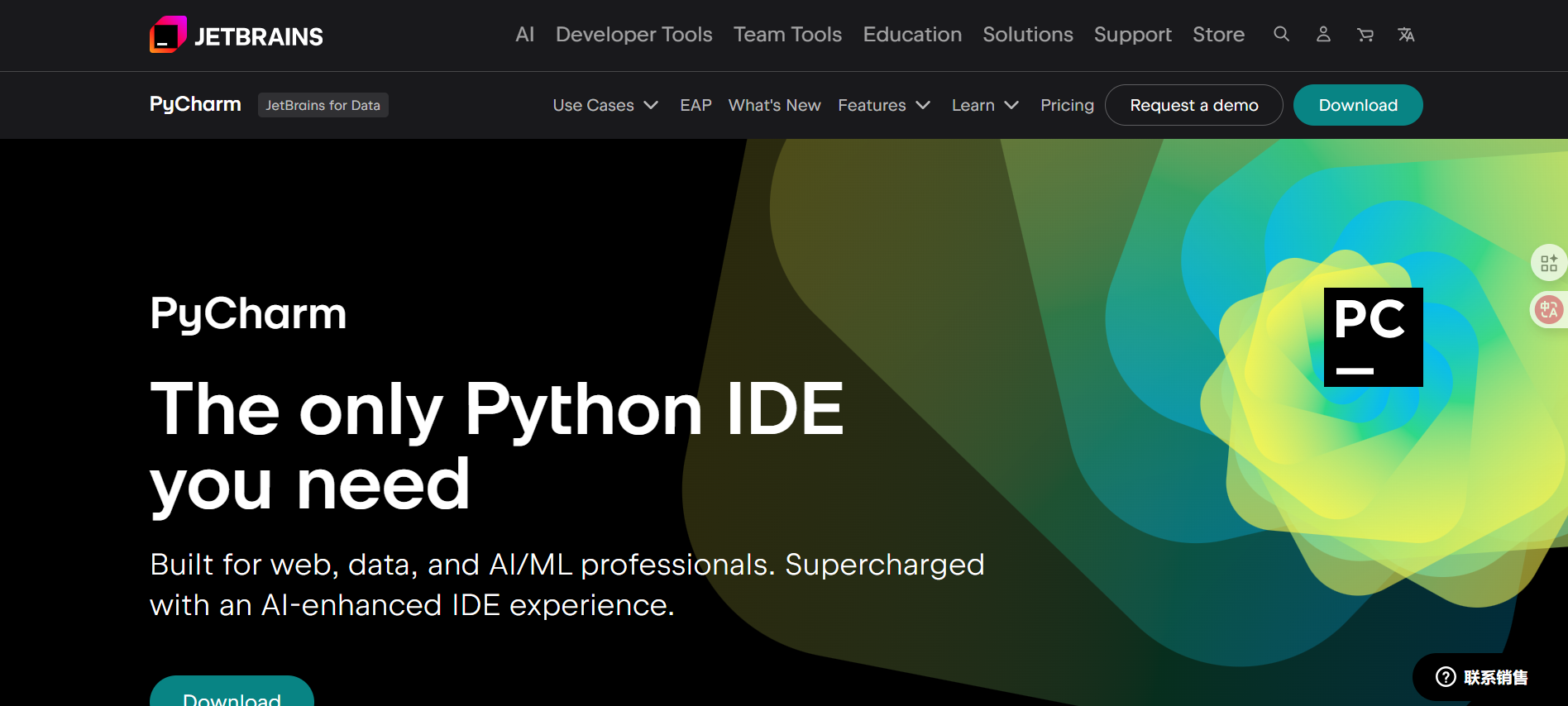The height and width of the screenshot is (706, 1568).
Task: Open Solutions menu
Action: 1028,35
